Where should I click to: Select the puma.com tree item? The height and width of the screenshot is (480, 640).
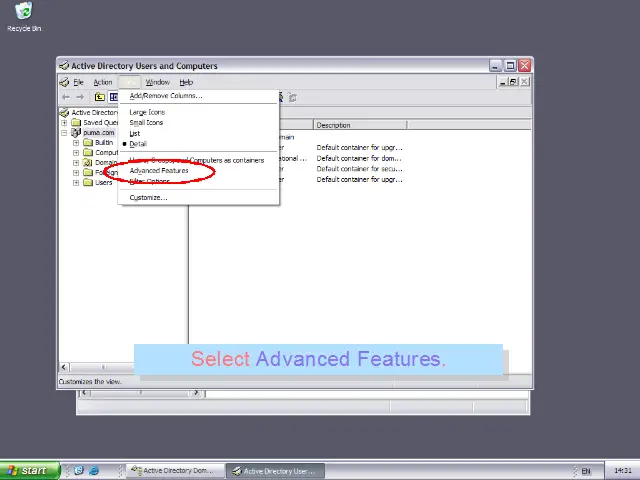point(99,133)
